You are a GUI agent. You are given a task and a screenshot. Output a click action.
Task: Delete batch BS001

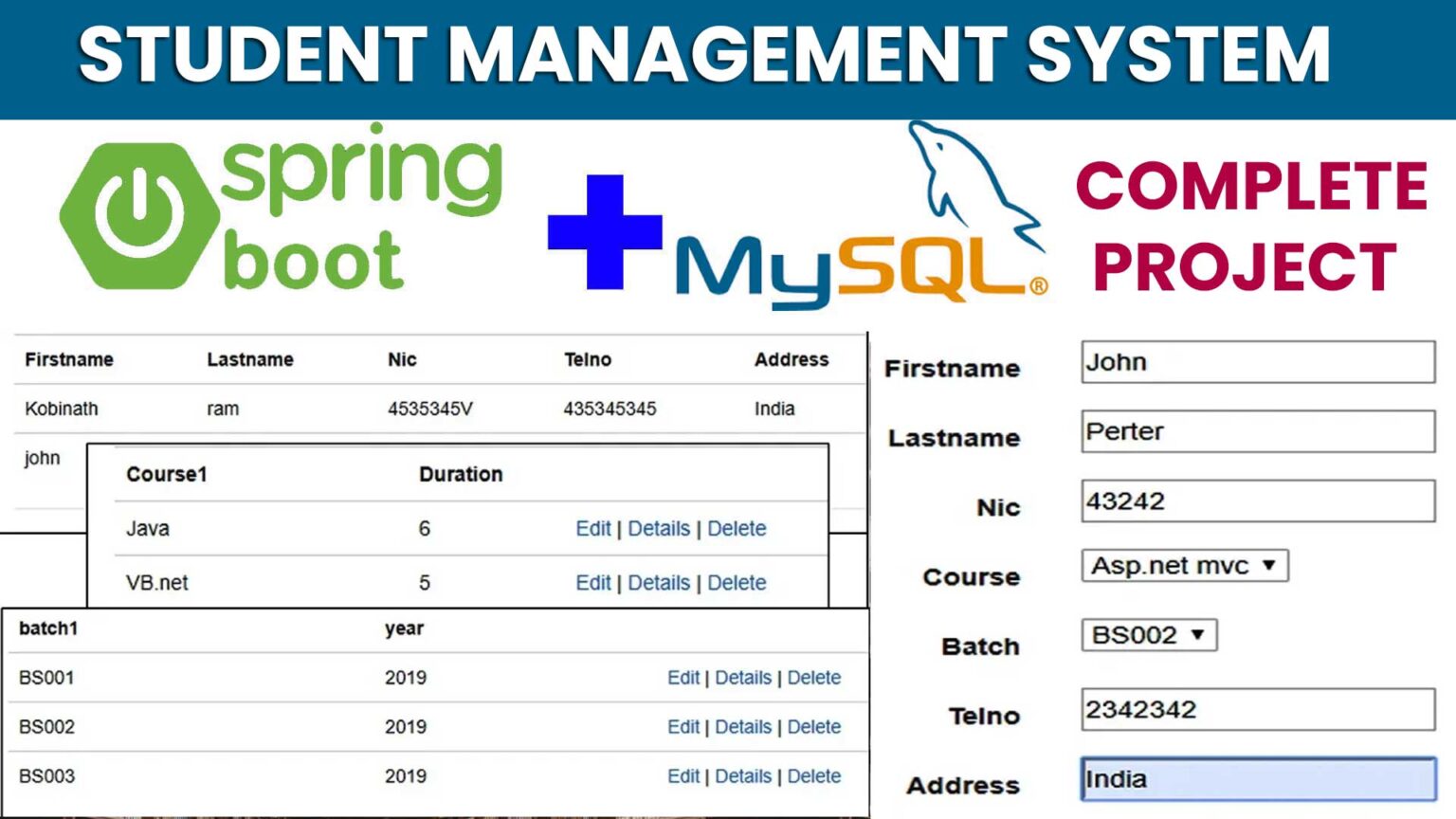pos(814,678)
